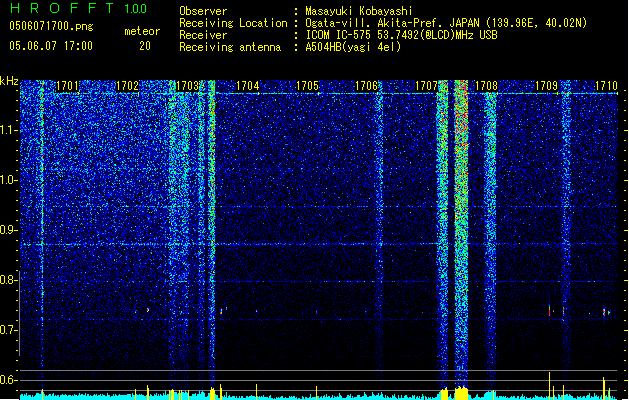The width and height of the screenshot is (629, 400).
Task: Click the meteor count 20
Action: tap(145, 46)
